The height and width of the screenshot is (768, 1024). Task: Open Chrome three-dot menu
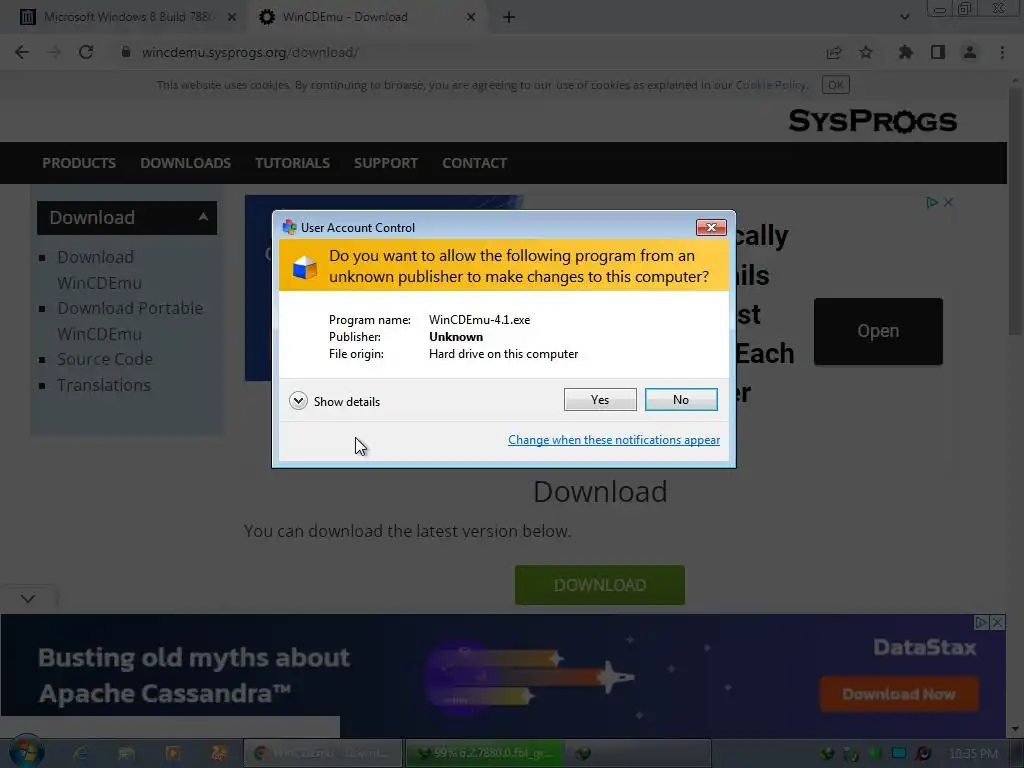(x=1002, y=52)
